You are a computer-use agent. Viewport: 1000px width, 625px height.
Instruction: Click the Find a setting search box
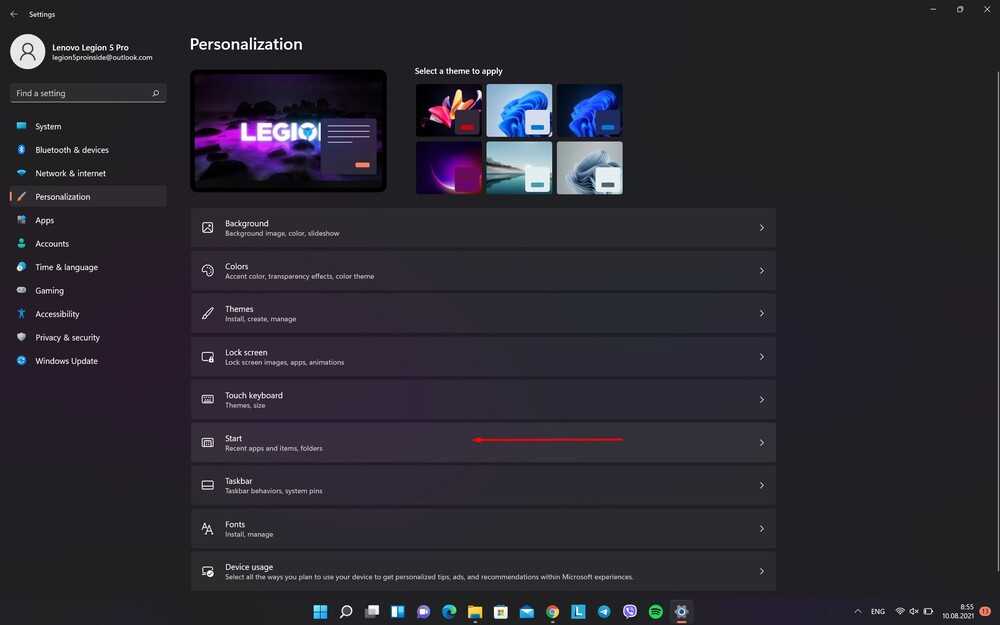(x=82, y=93)
